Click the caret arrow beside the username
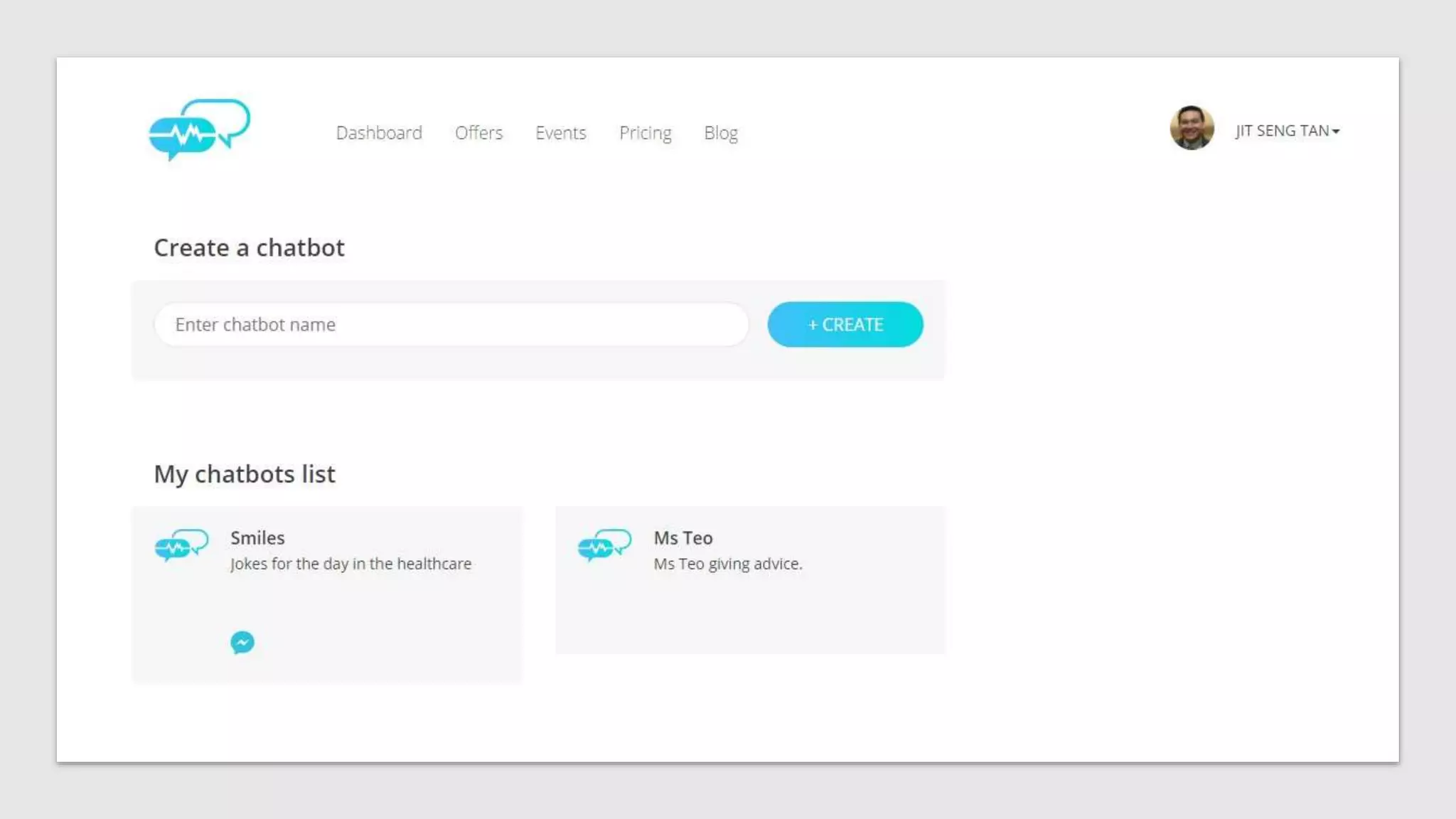The image size is (1456, 819). pyautogui.click(x=1336, y=132)
